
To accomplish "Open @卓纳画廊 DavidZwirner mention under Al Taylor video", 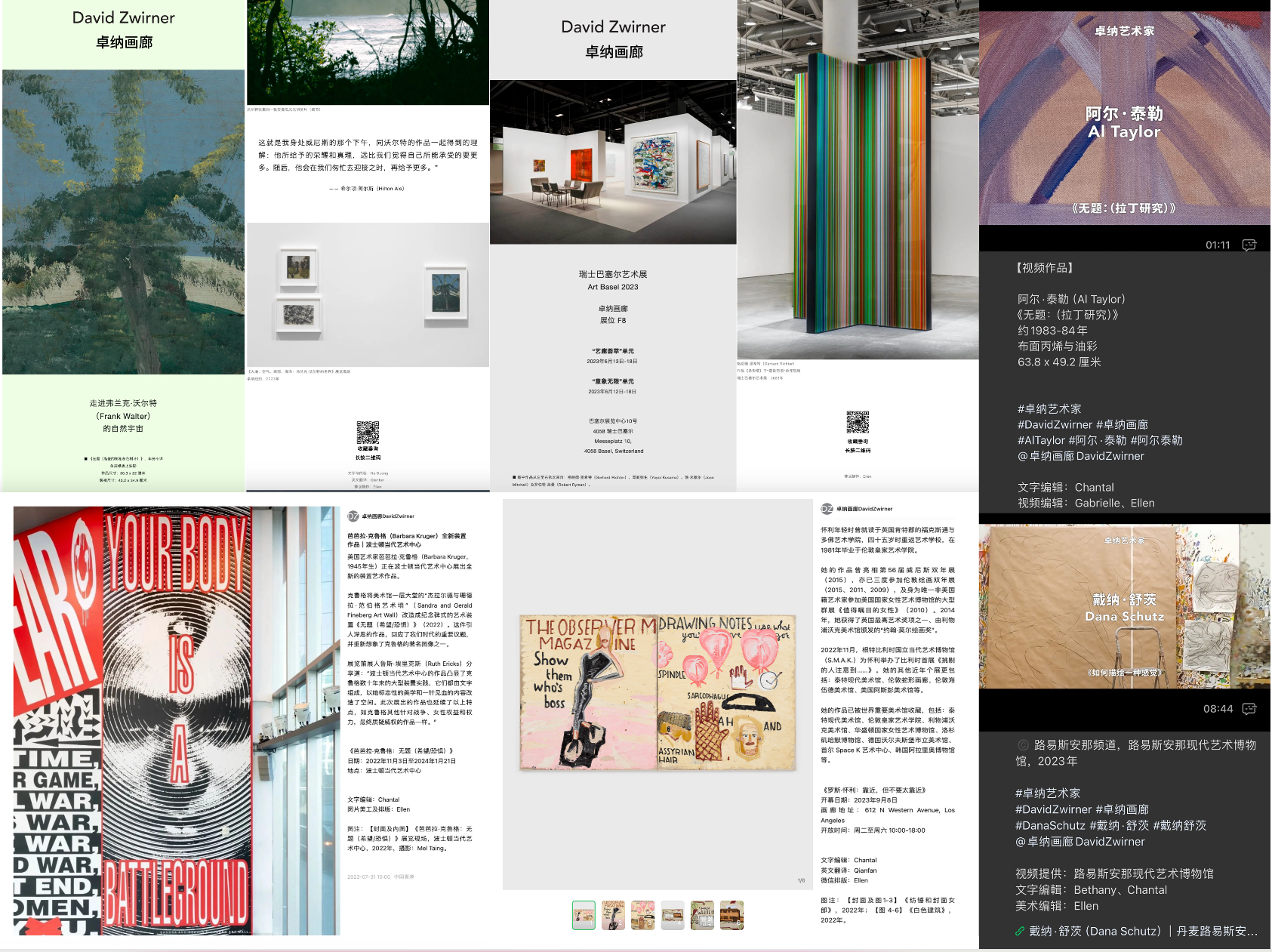I will click(1081, 456).
